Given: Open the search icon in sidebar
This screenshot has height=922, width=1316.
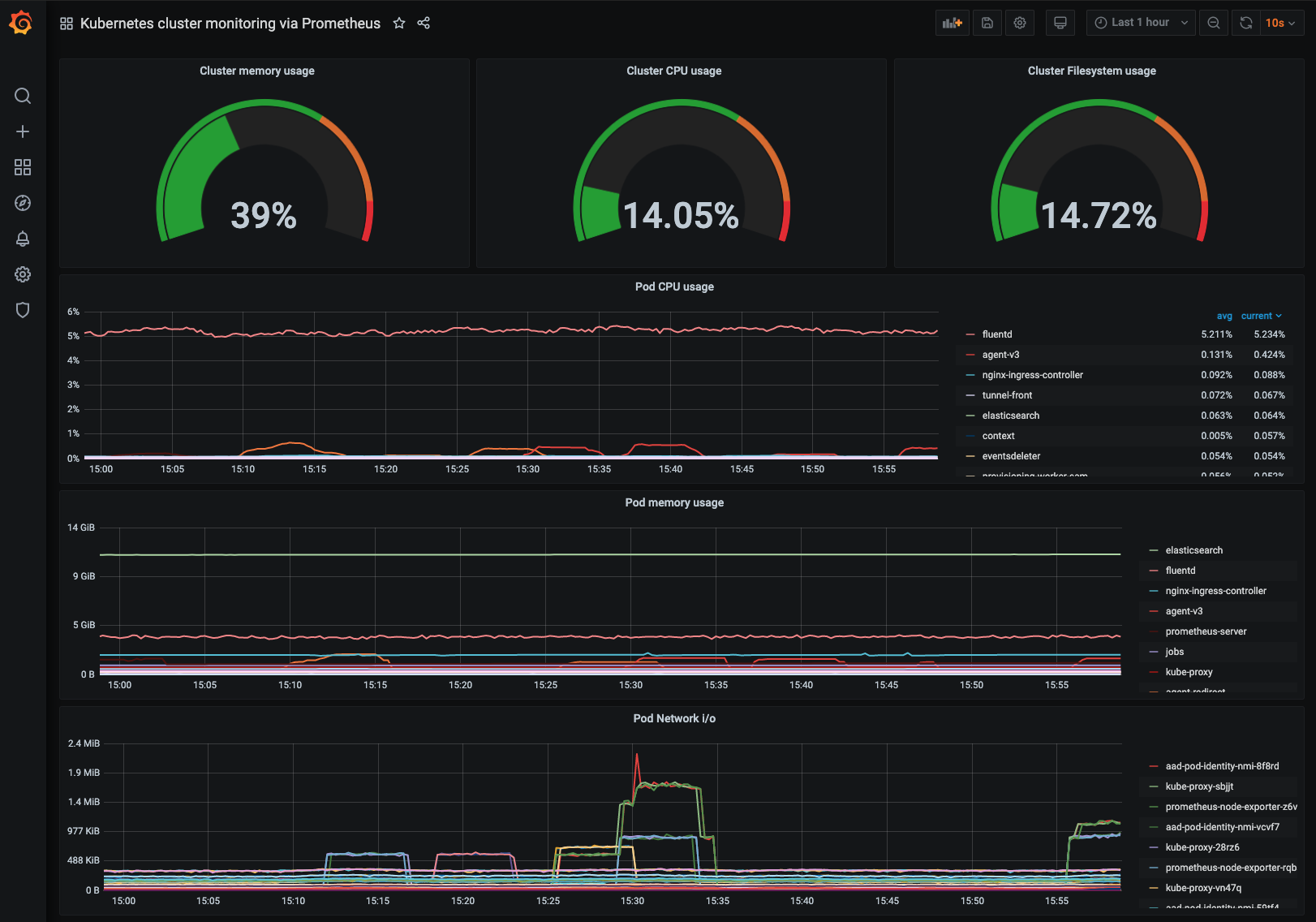Looking at the screenshot, I should pyautogui.click(x=23, y=96).
